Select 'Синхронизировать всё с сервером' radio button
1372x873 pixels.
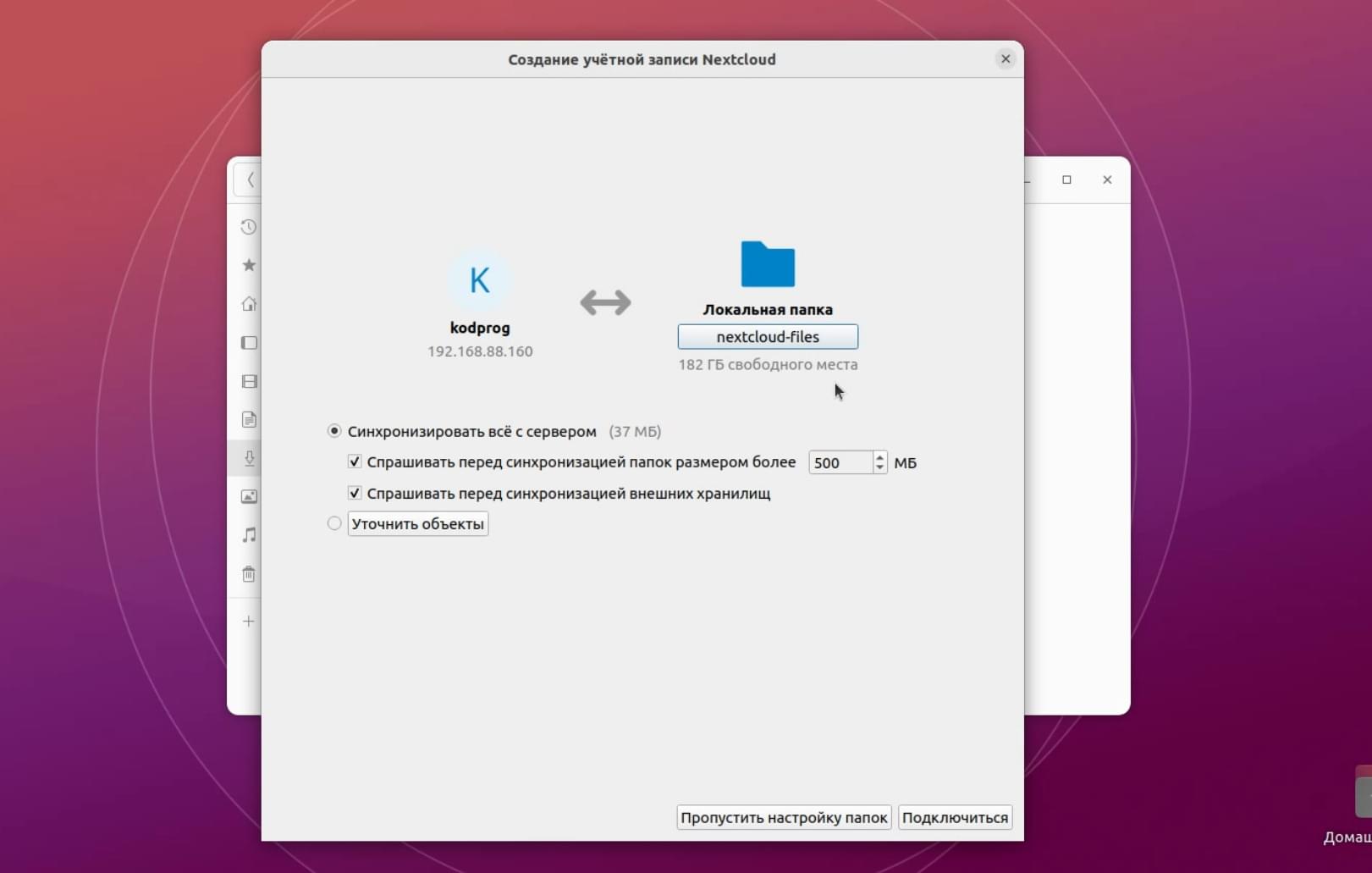[x=334, y=431]
